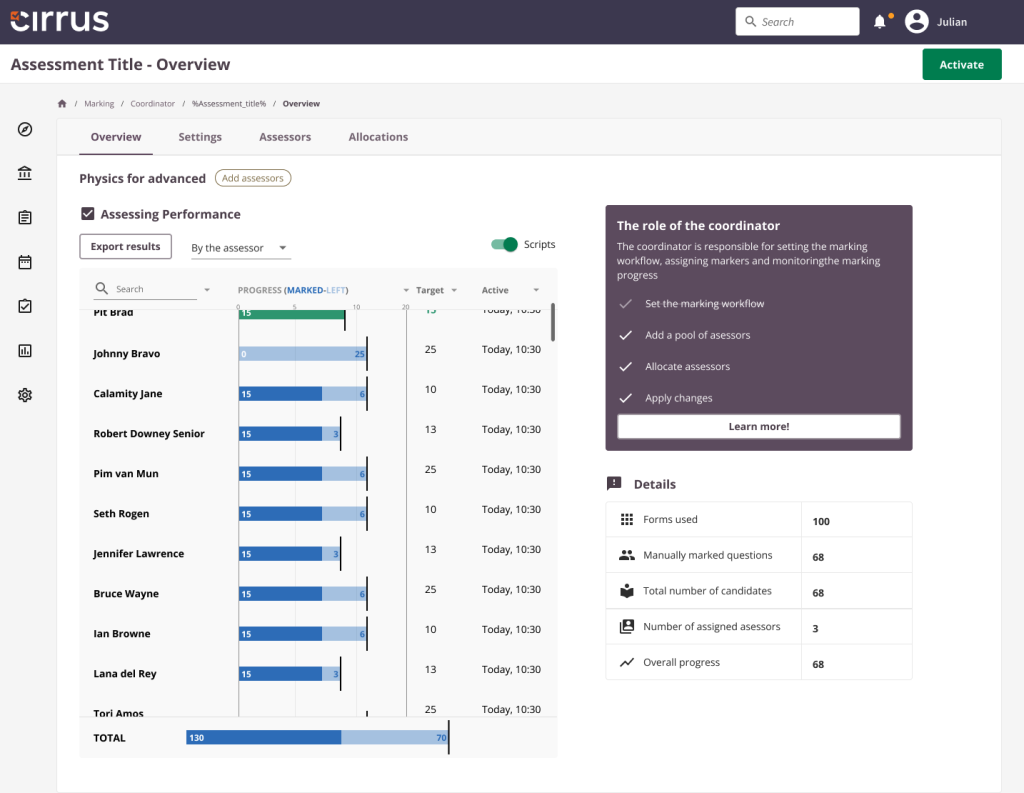This screenshot has width=1024, height=793.
Task: Open the settings gear sidebar icon
Action: (x=25, y=395)
